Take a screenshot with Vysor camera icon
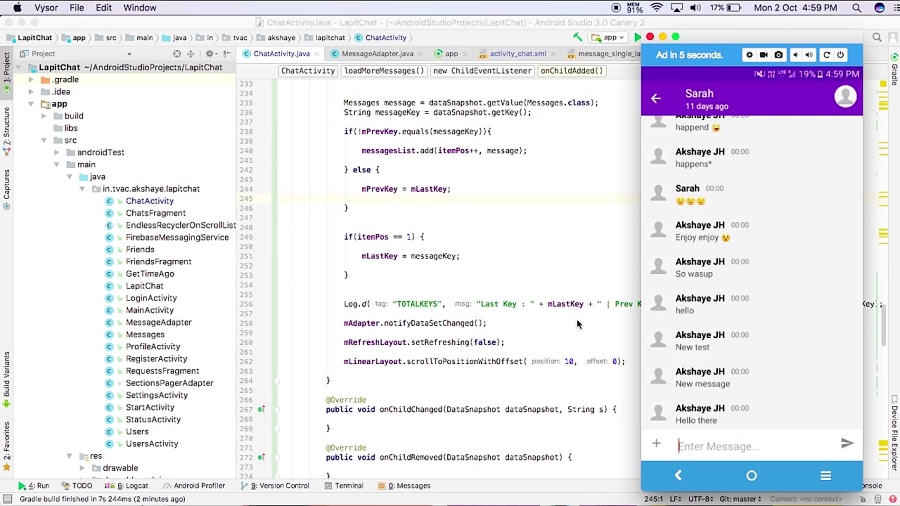The height and width of the screenshot is (506, 900). pyautogui.click(x=779, y=55)
